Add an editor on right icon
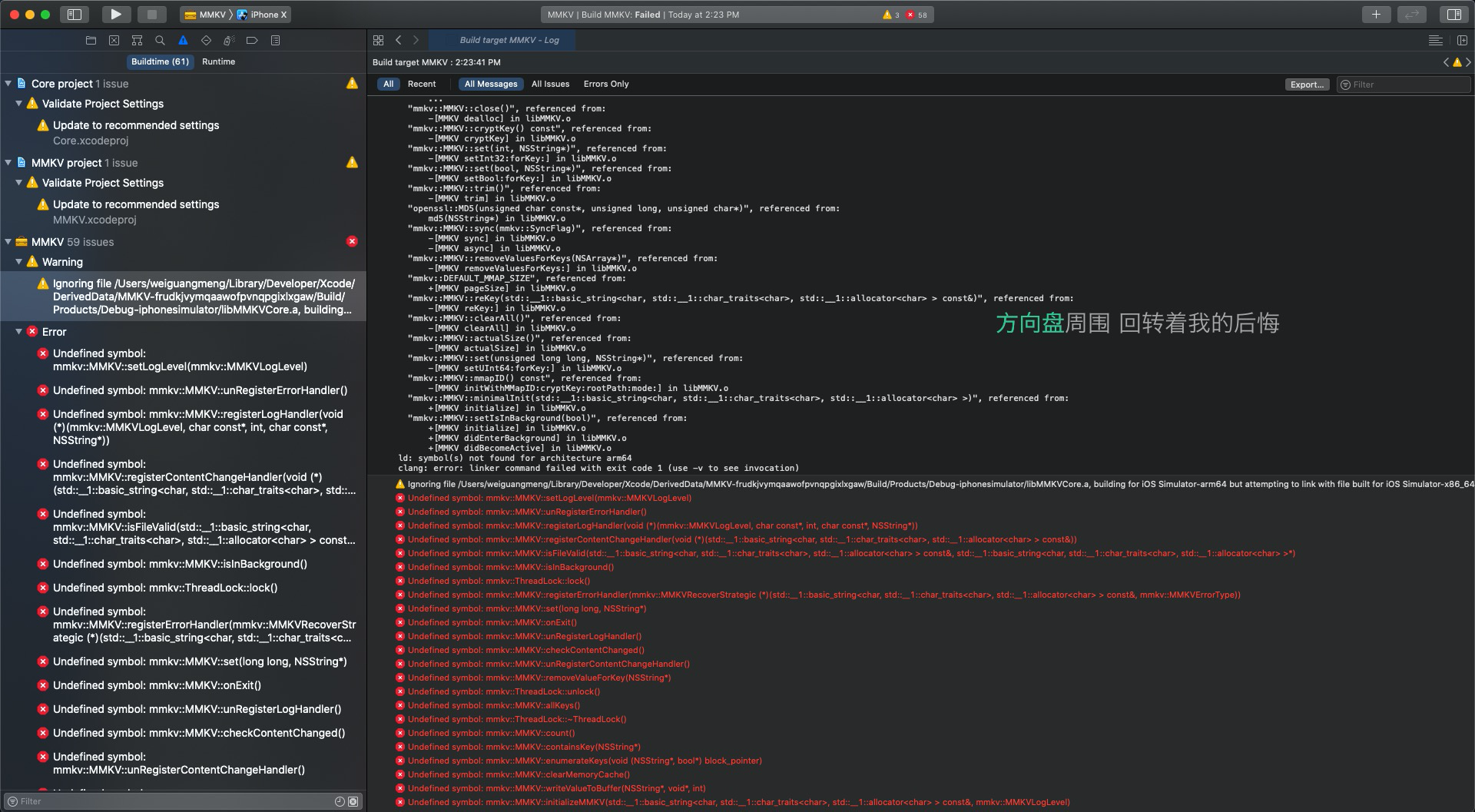This screenshot has width=1475, height=812. pos(1462,40)
